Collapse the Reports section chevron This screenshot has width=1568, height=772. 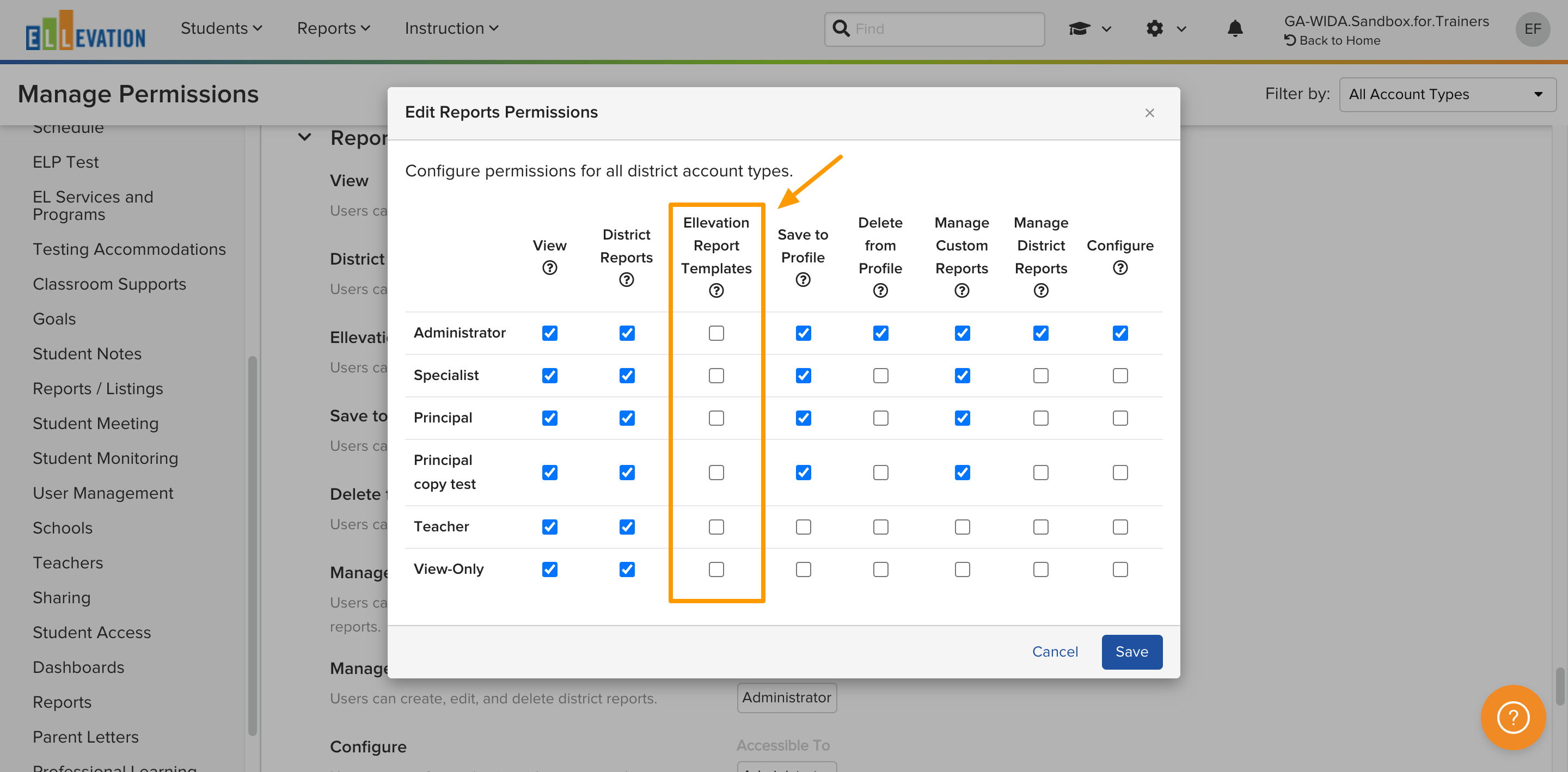pyautogui.click(x=304, y=138)
